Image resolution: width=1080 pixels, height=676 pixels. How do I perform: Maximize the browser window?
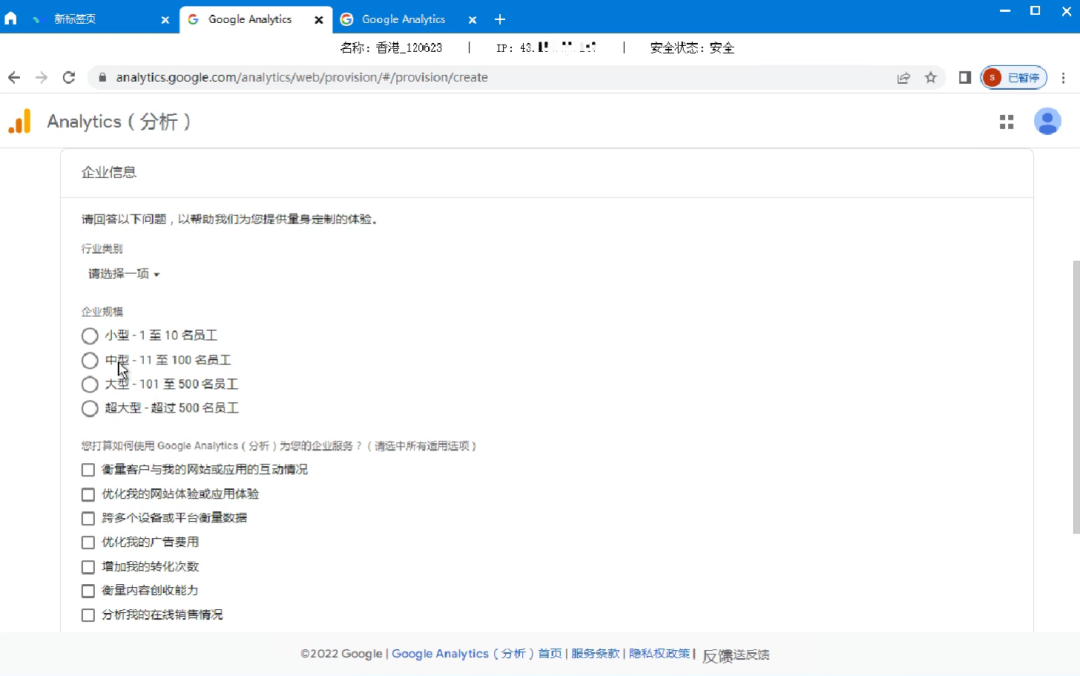1035,11
